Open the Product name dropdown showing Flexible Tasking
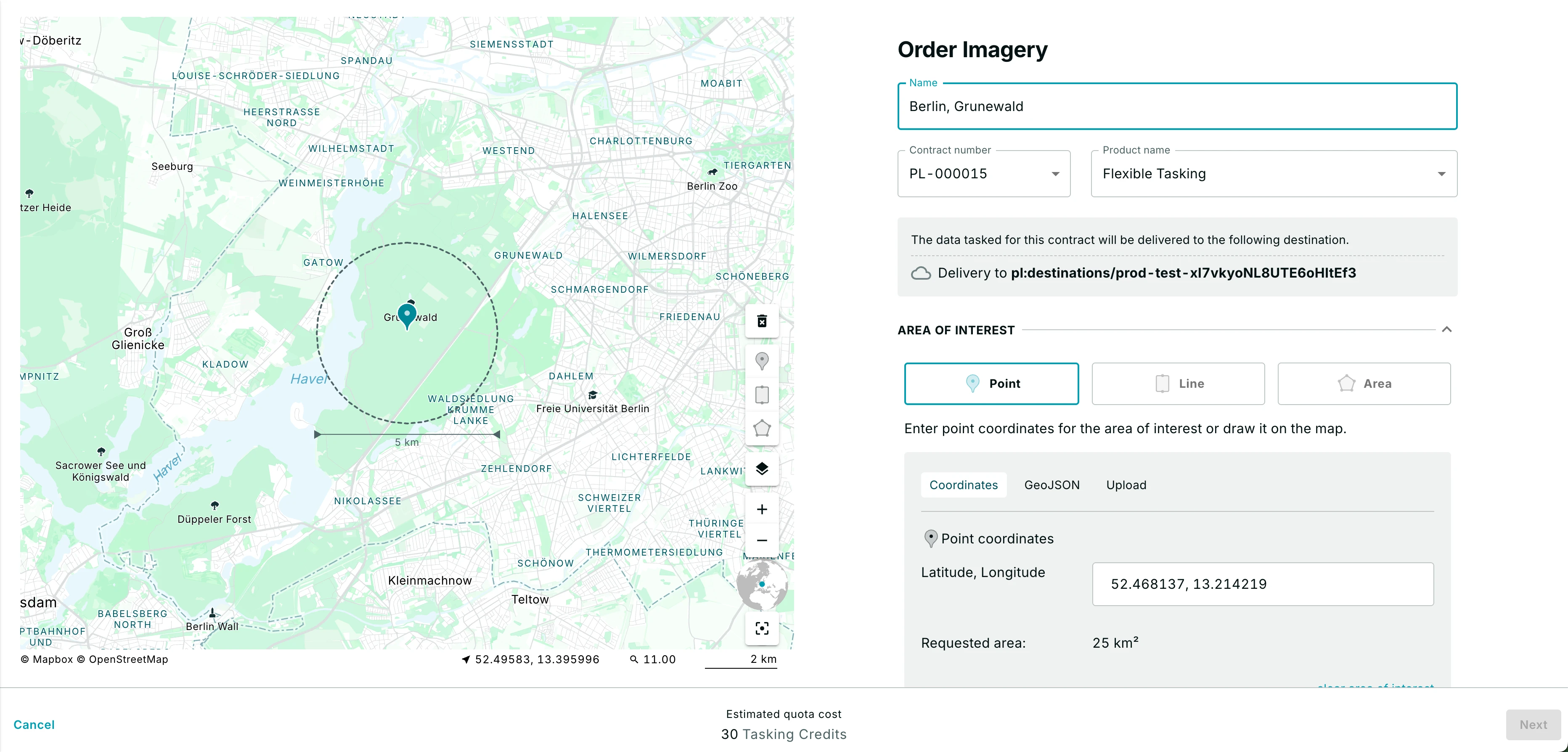 point(1441,174)
